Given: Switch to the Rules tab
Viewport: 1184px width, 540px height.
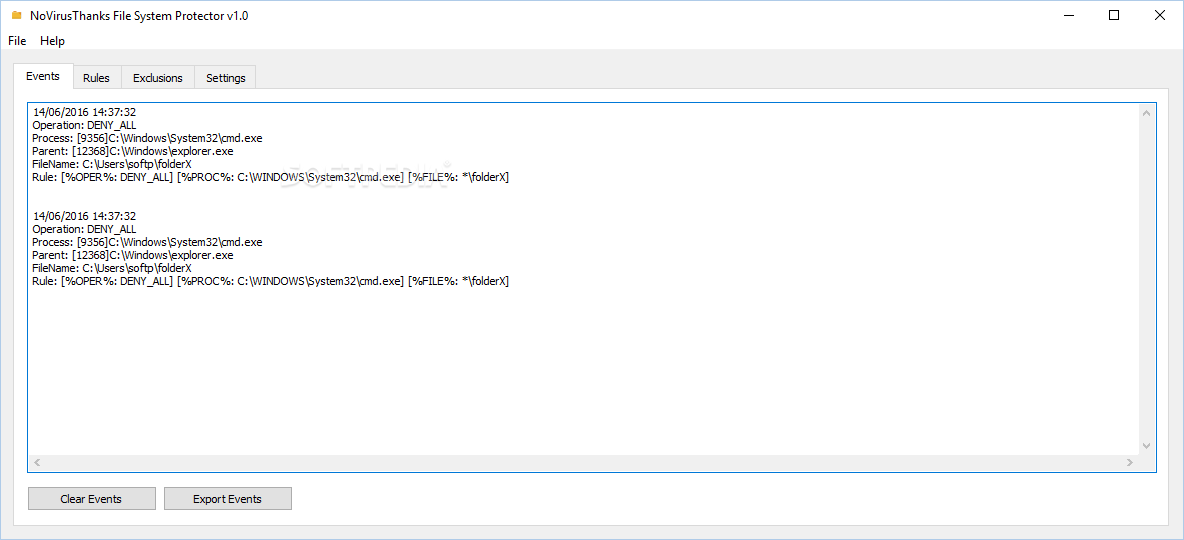Looking at the screenshot, I should click(97, 78).
